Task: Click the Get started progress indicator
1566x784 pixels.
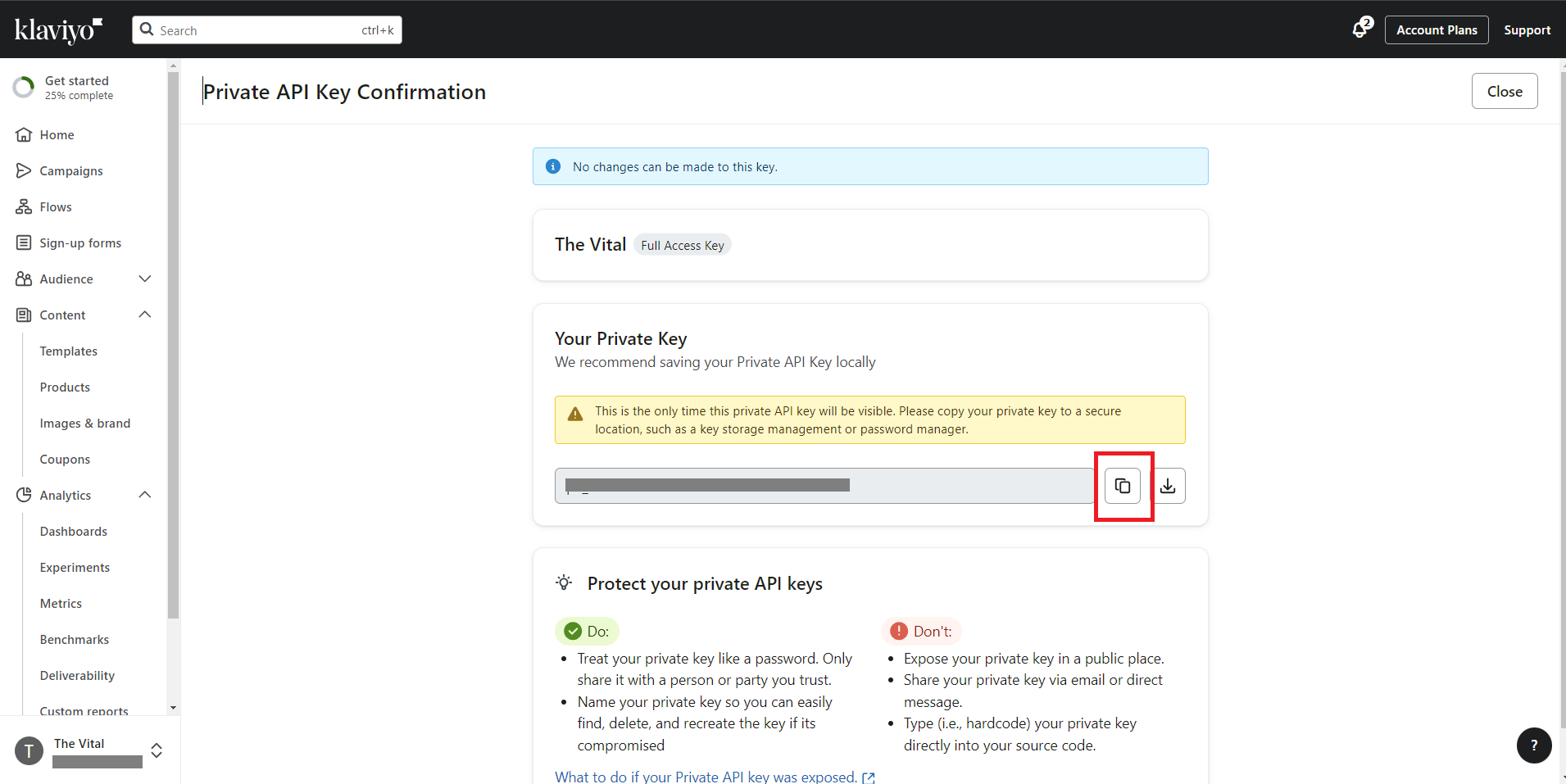Action: pyautogui.click(x=24, y=88)
